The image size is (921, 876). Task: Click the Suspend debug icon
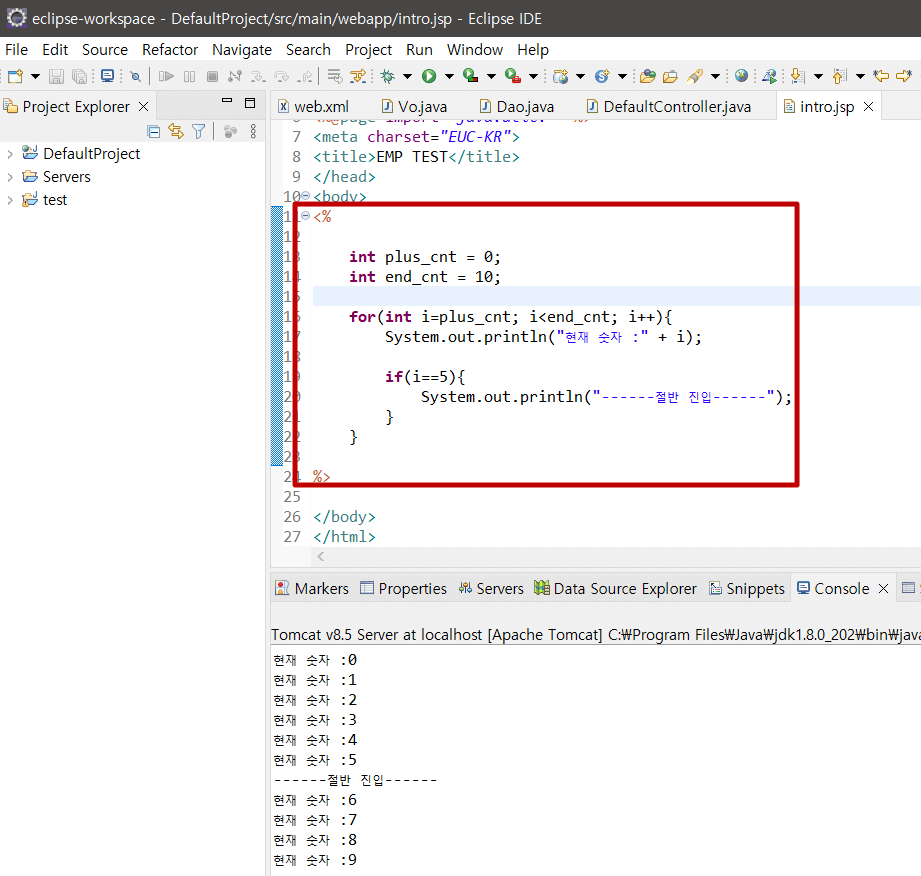click(189, 76)
